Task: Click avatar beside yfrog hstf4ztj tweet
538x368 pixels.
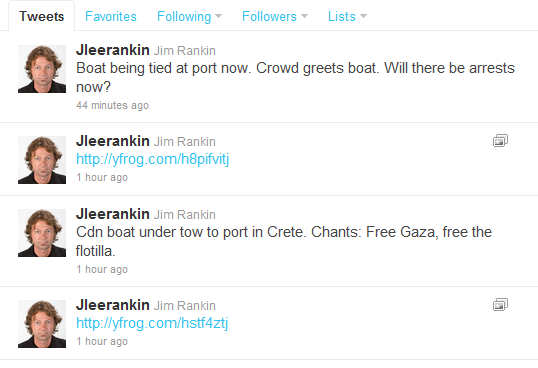Action: [42, 324]
